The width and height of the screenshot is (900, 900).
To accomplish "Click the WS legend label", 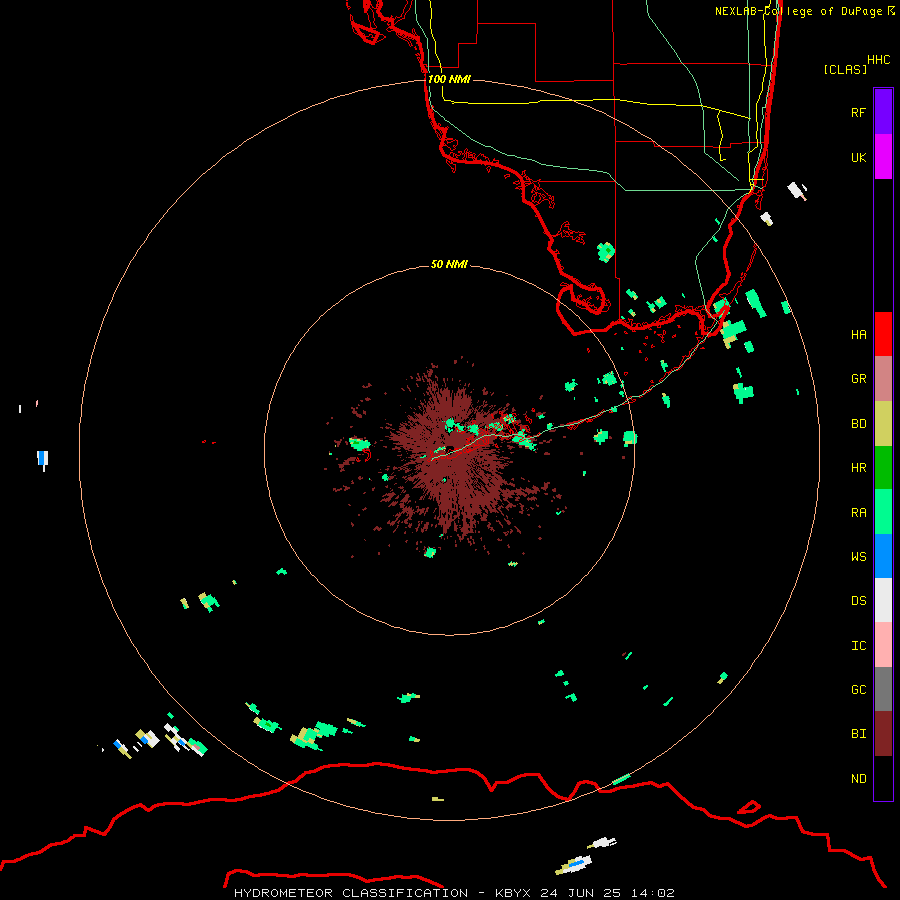I will (858, 556).
